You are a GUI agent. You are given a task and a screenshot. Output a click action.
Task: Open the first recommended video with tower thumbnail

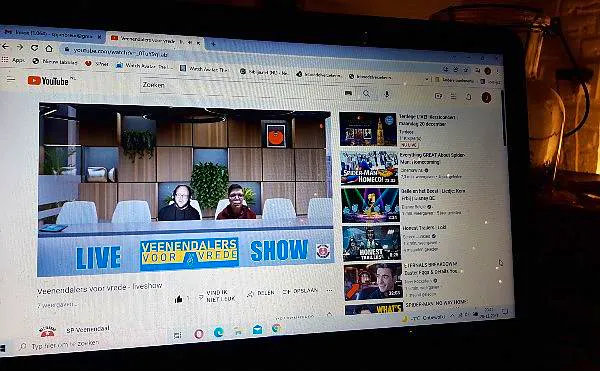pyautogui.click(x=368, y=129)
